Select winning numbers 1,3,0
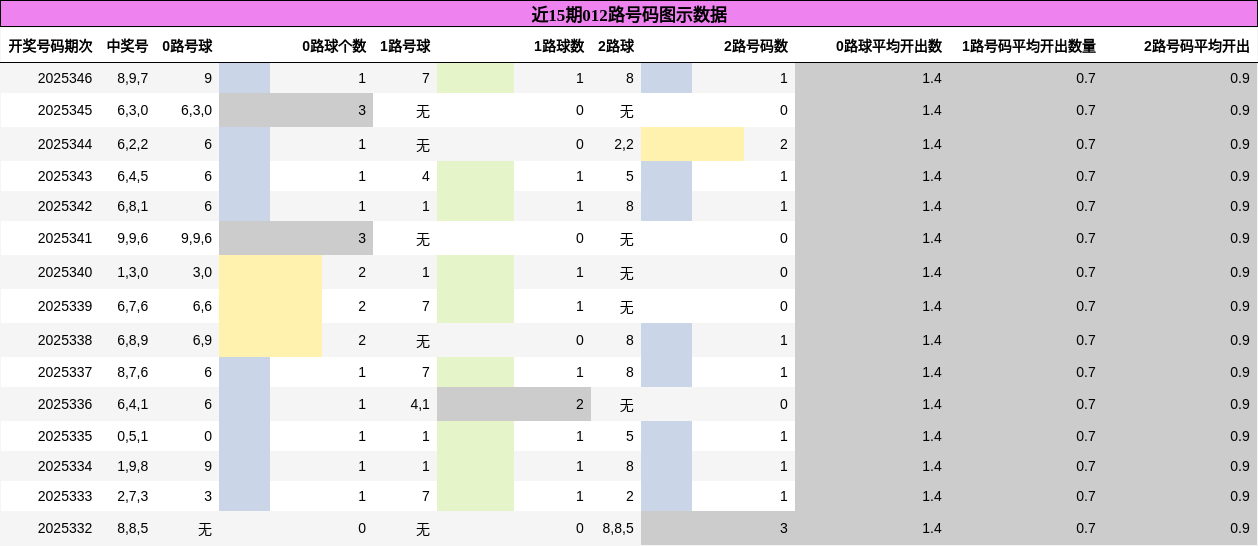The image size is (1258, 546). [133, 272]
